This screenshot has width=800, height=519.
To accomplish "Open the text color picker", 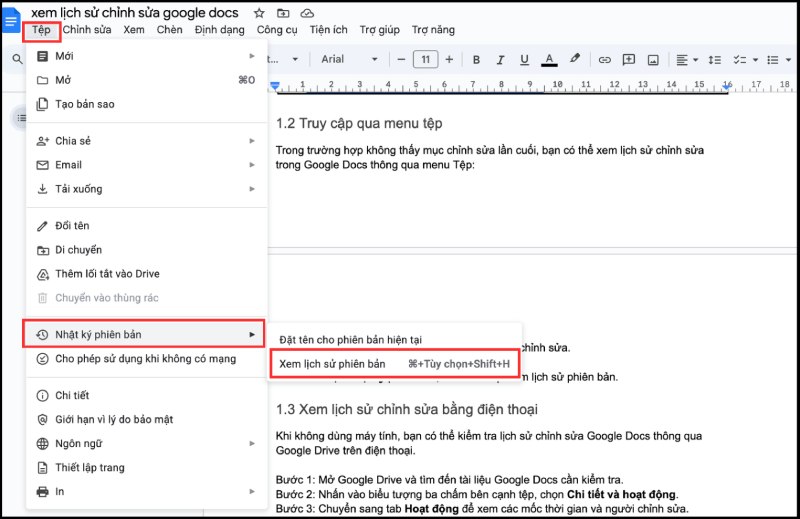I will point(549,60).
